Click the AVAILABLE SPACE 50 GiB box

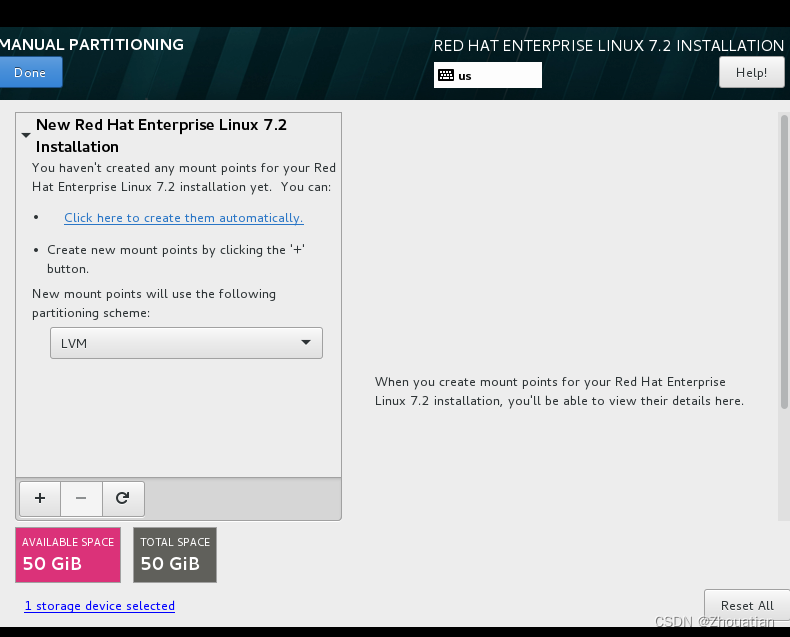tap(68, 555)
